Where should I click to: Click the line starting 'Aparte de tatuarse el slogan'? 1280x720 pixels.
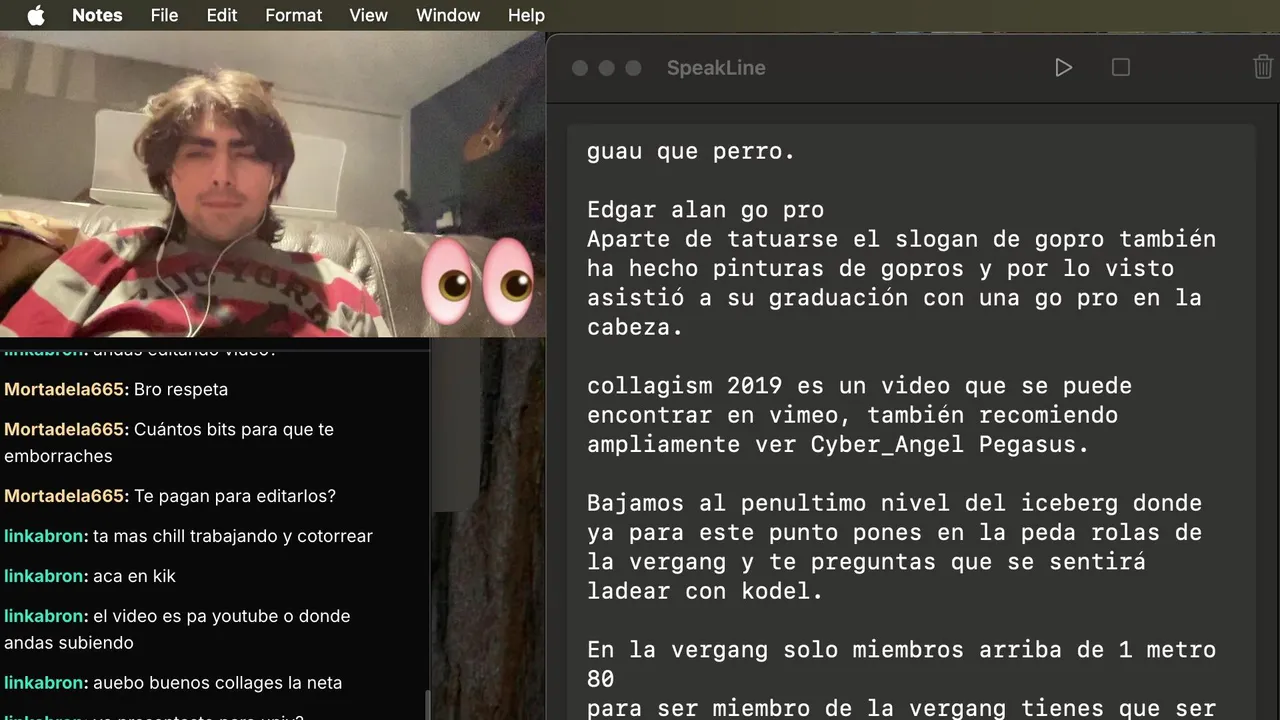pyautogui.click(x=901, y=239)
